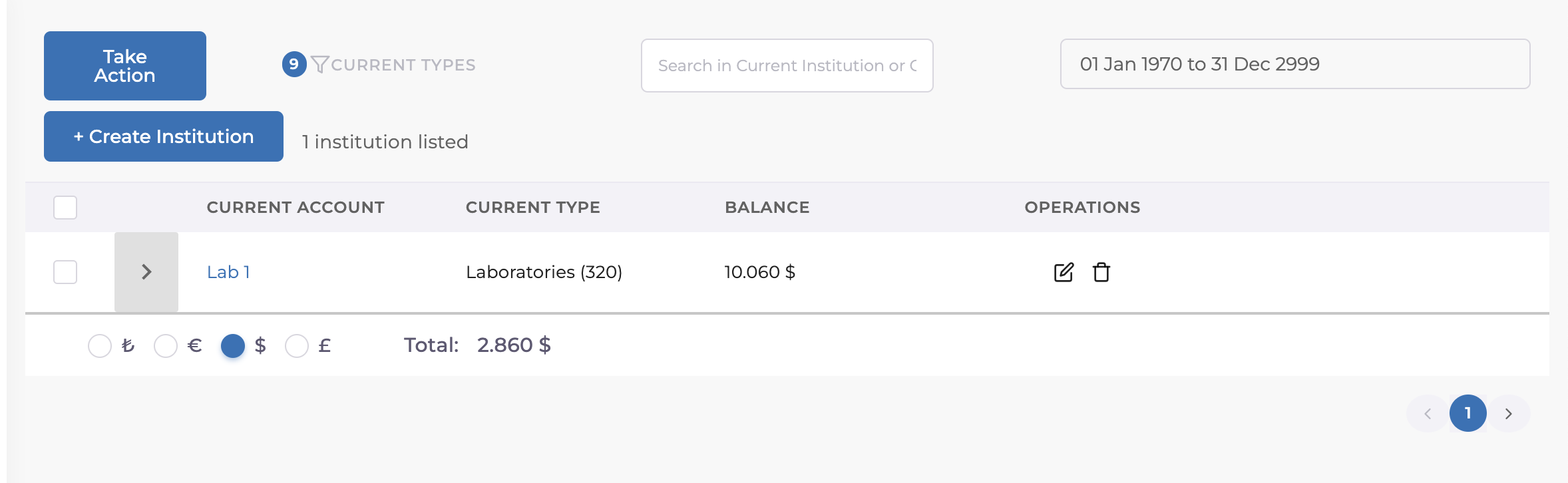Select the Pound currency radio button
The width and height of the screenshot is (1568, 483).
click(x=297, y=346)
